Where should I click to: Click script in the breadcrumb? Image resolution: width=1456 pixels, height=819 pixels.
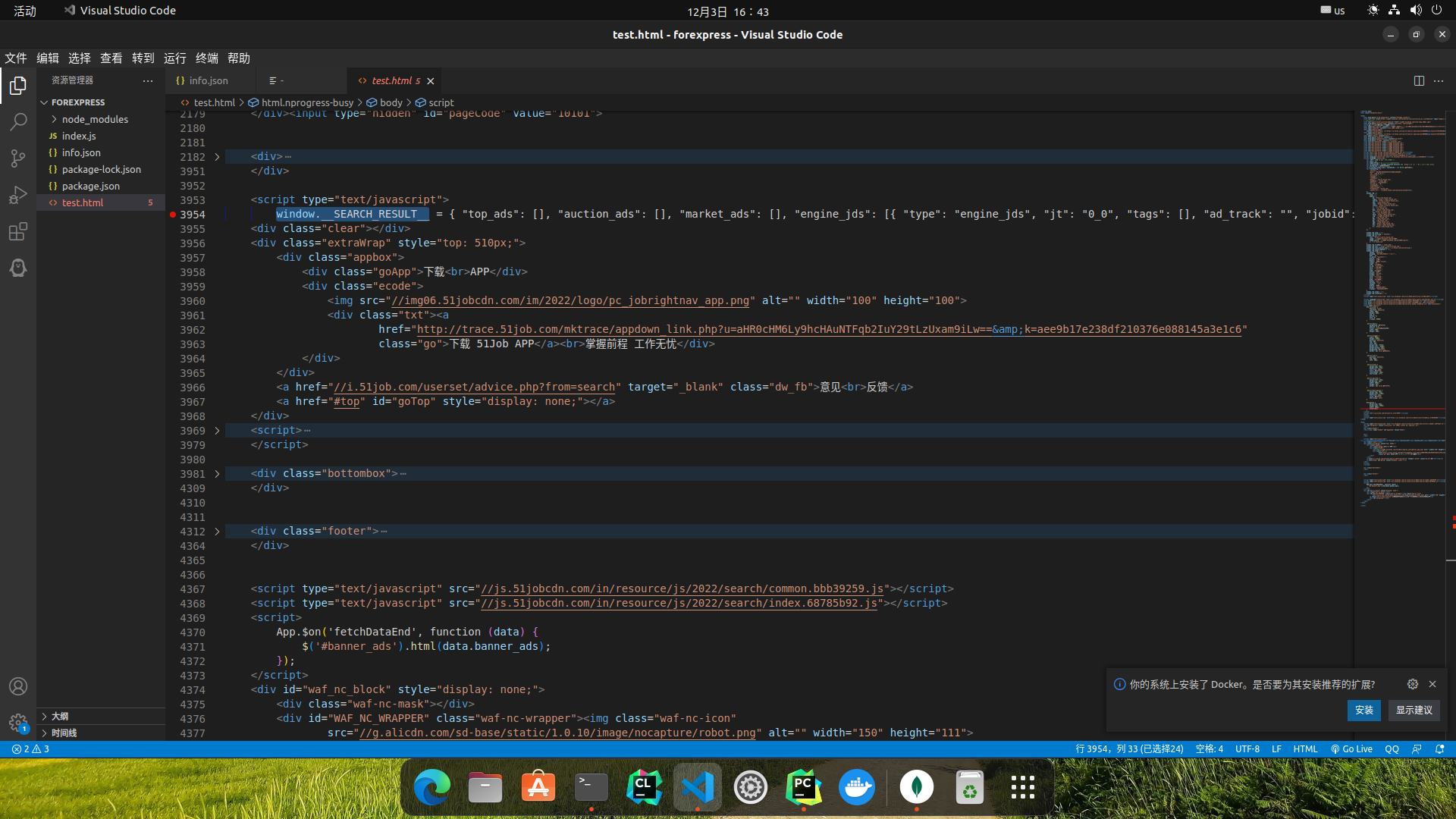pyautogui.click(x=435, y=102)
